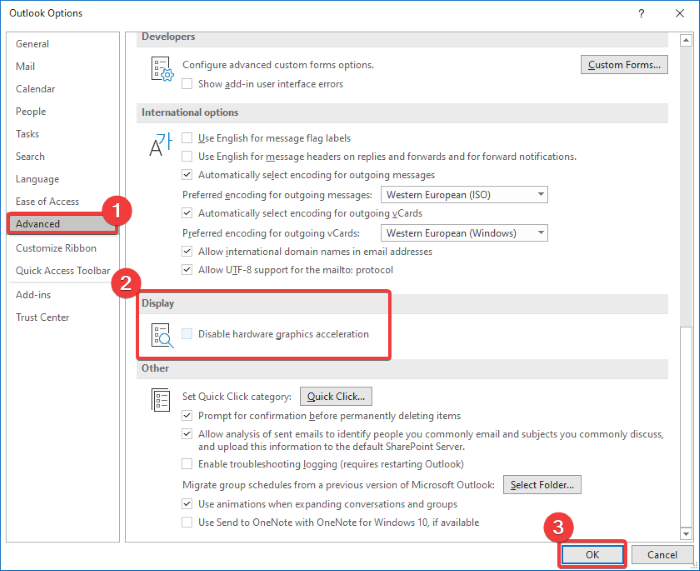Image resolution: width=700 pixels, height=571 pixels.
Task: Toggle Prompt for confirmation before deleting
Action: pyautogui.click(x=187, y=416)
